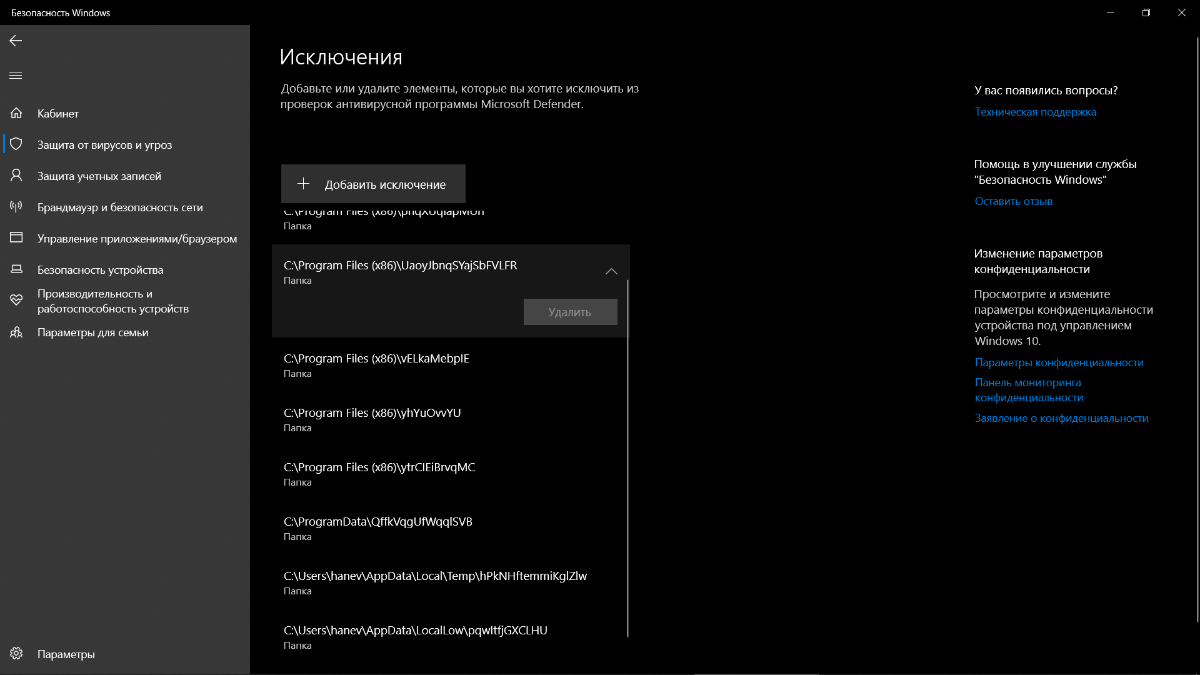Click the Параметры gear icon
This screenshot has width=1200, height=675.
pyautogui.click(x=15, y=654)
